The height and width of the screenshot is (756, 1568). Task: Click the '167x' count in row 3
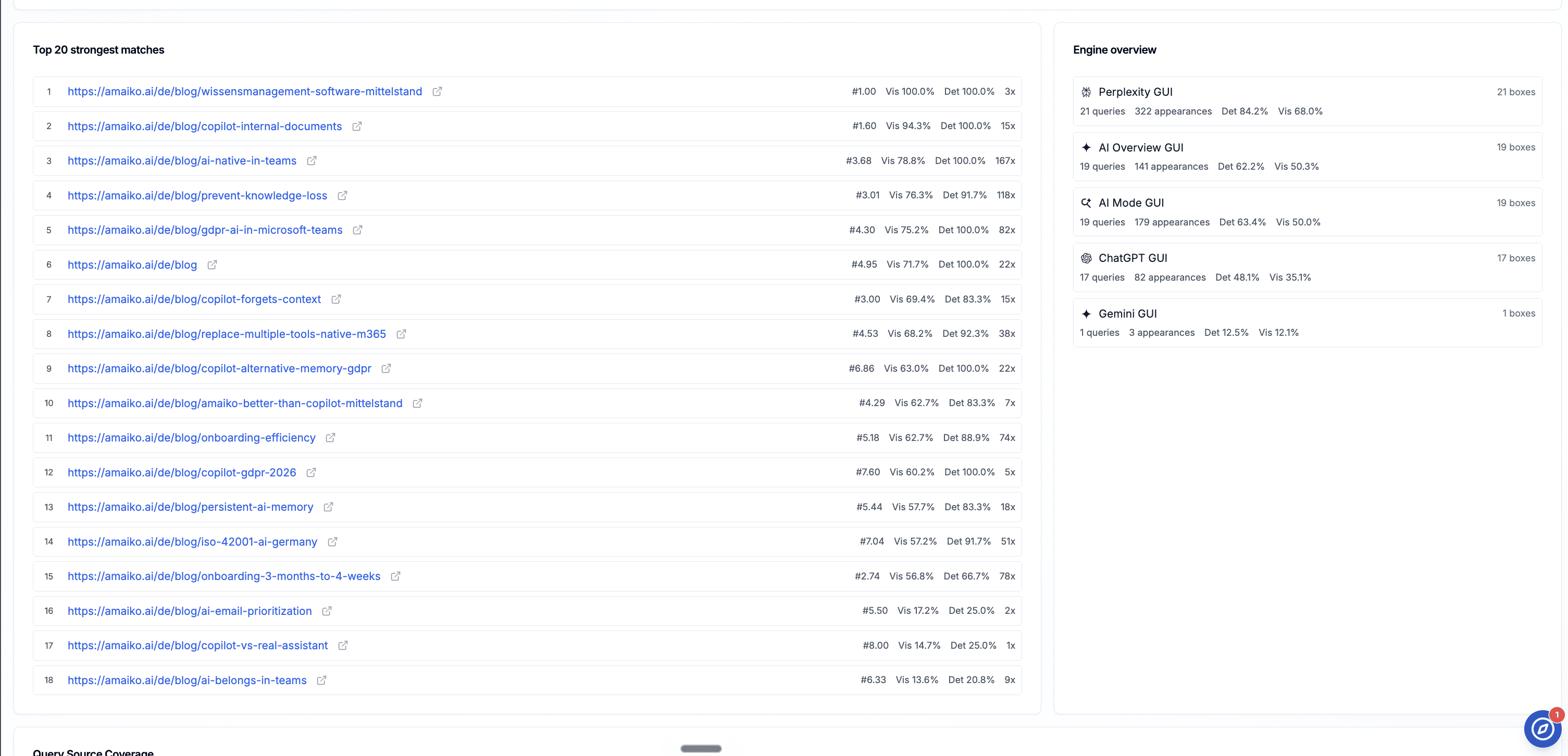[x=1005, y=161]
